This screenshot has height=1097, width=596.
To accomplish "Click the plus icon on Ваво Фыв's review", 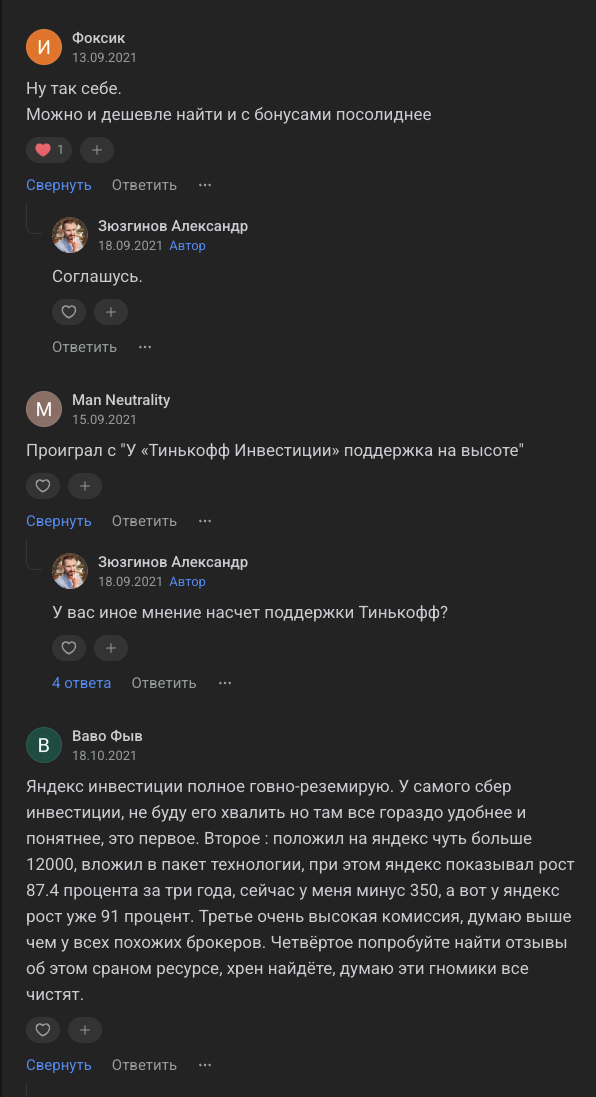I will [x=85, y=1029].
